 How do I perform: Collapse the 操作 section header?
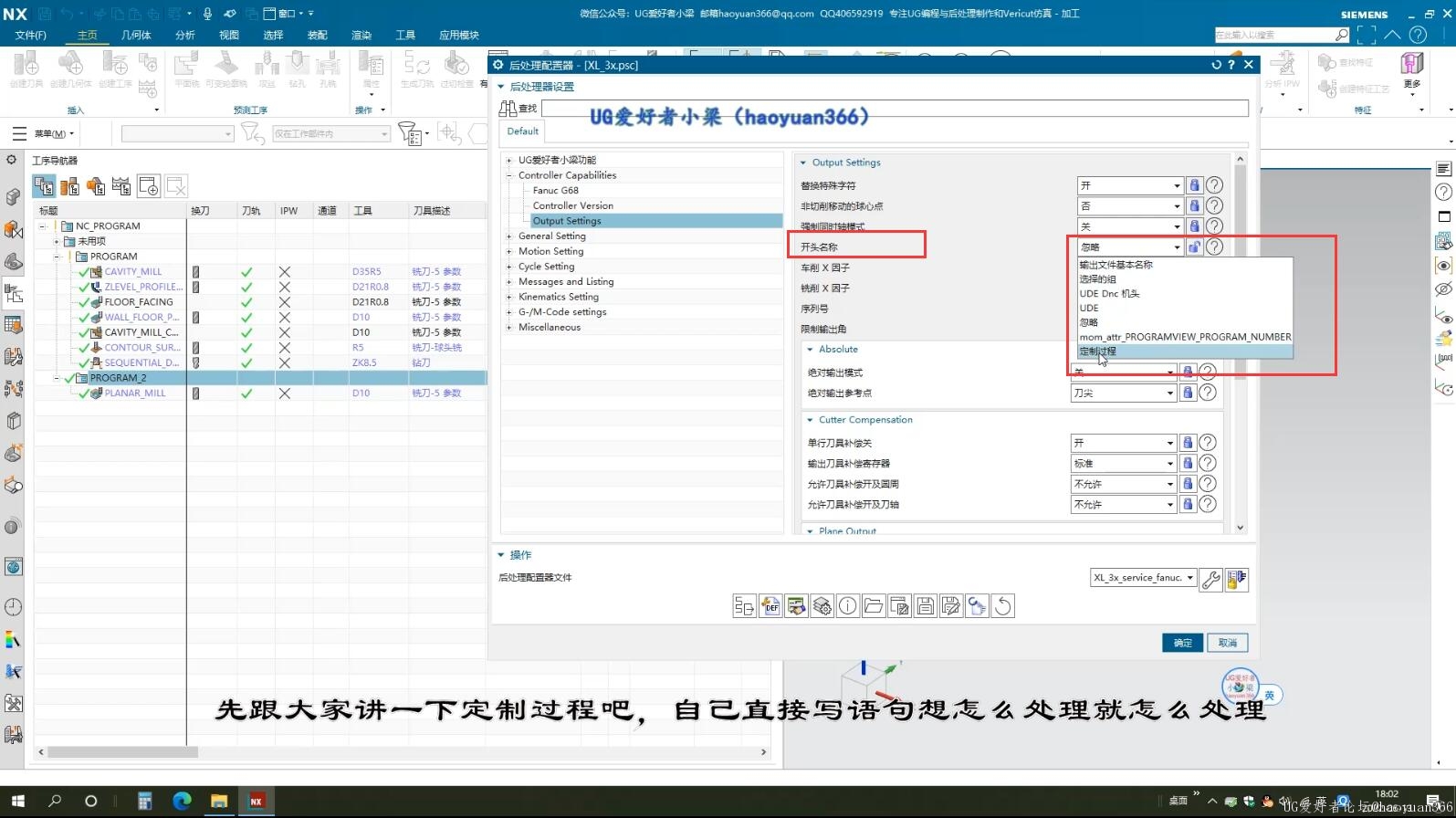point(500,555)
